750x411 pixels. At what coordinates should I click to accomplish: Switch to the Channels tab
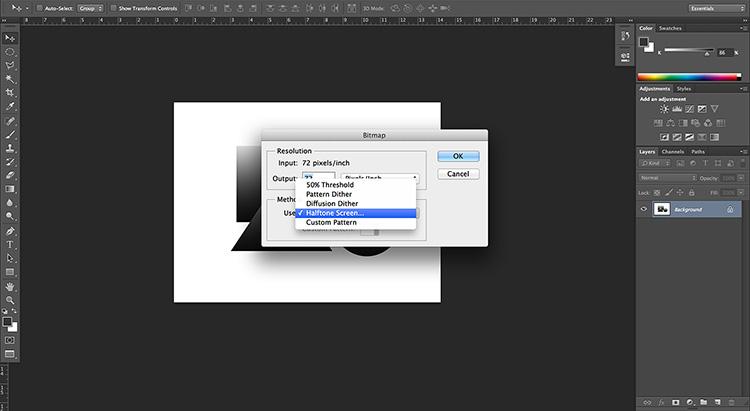coord(673,152)
